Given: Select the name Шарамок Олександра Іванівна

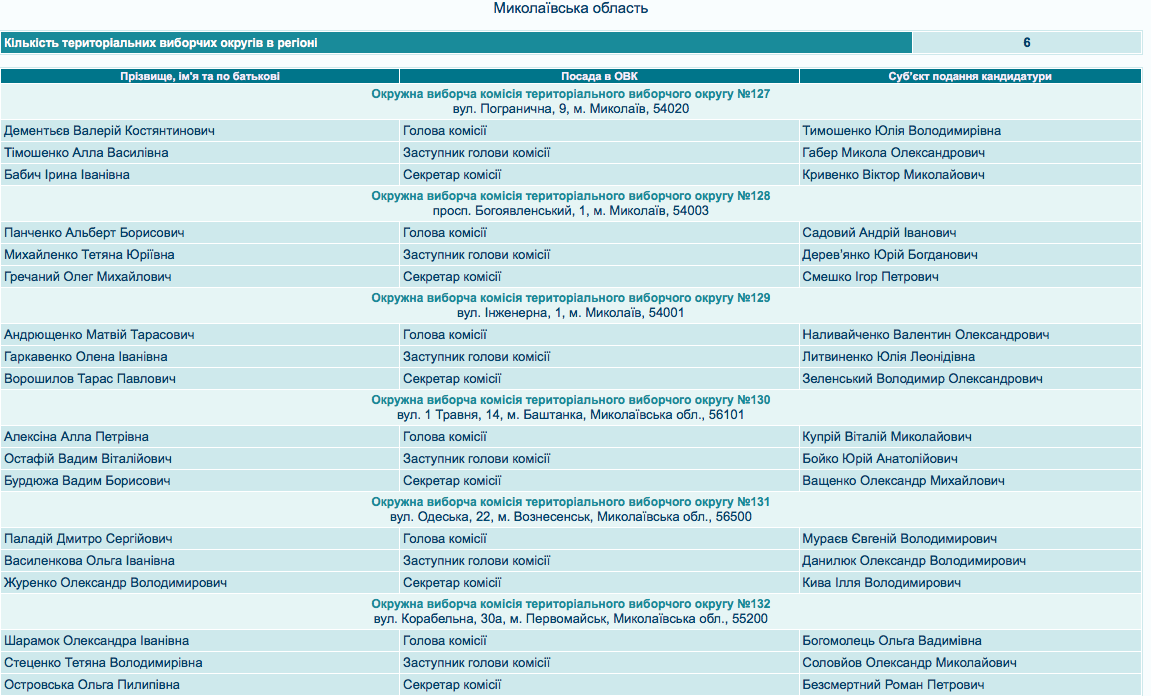Looking at the screenshot, I should [96, 641].
